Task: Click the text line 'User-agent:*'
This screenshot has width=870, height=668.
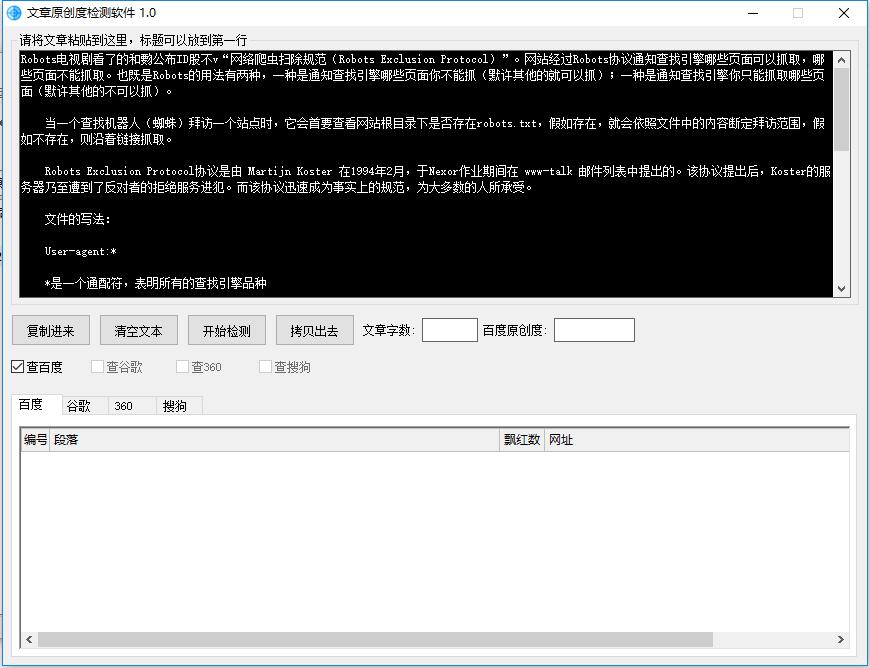Action: tap(80, 251)
